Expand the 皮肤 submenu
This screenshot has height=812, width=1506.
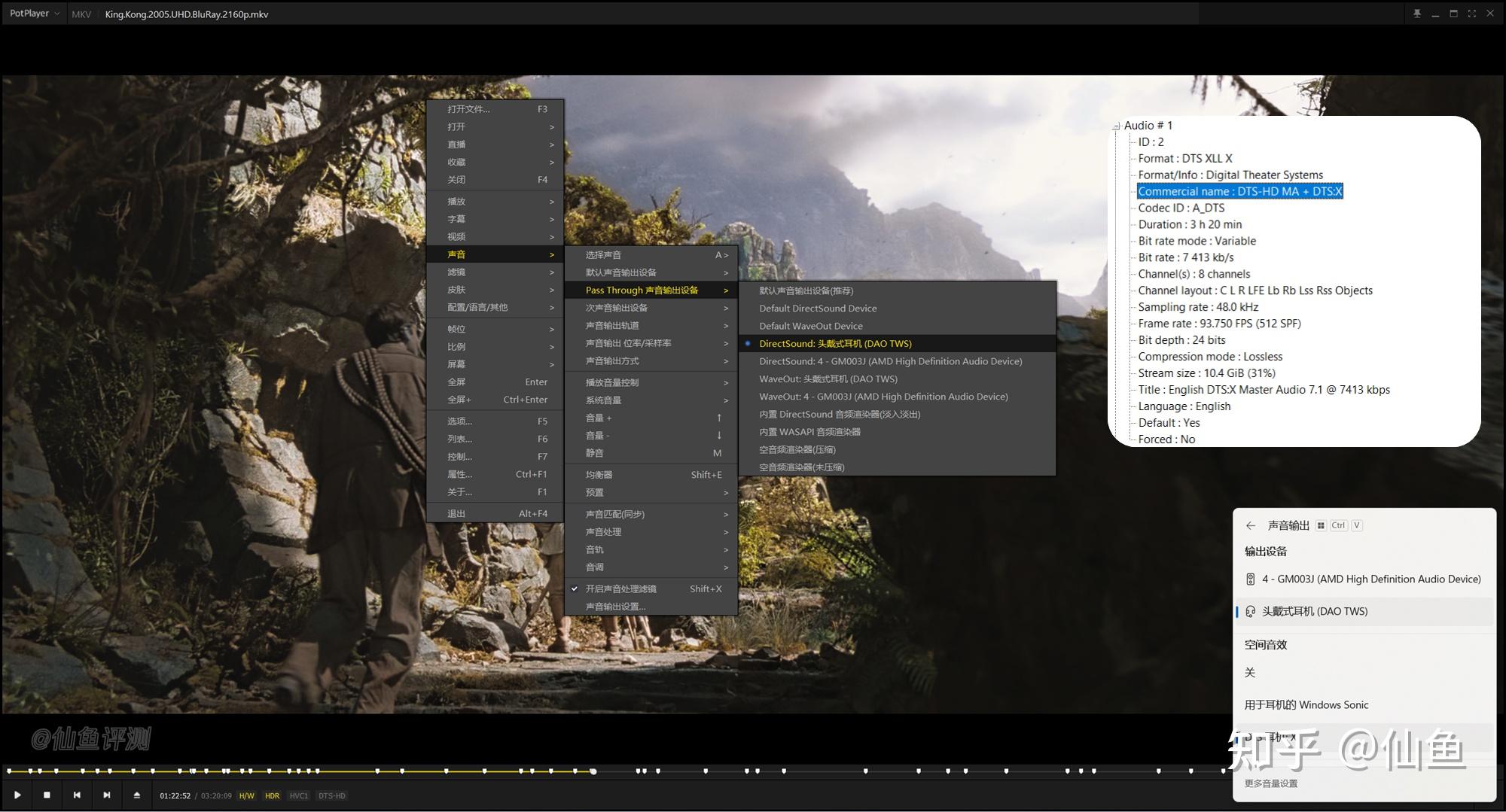[495, 290]
